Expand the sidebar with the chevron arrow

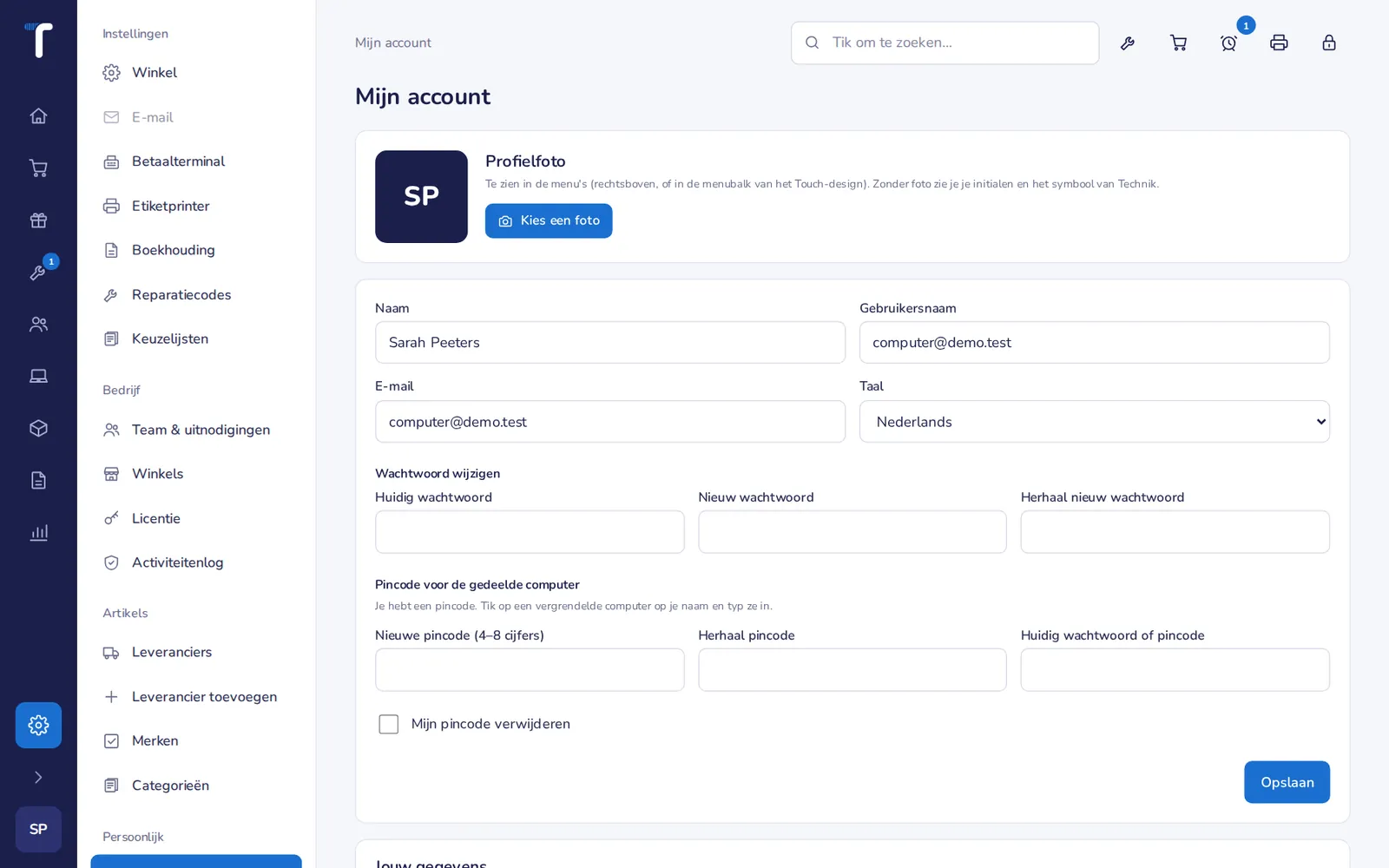pos(38,777)
